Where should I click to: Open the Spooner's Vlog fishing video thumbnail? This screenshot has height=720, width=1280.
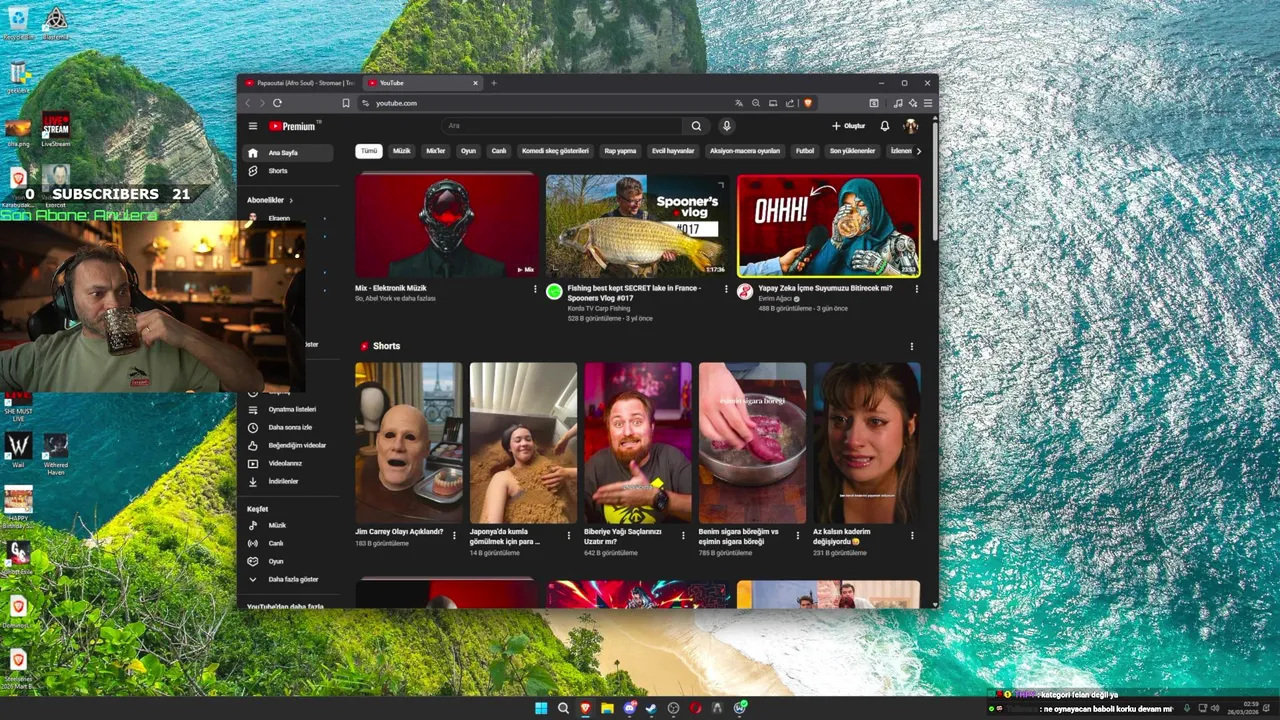click(x=637, y=226)
